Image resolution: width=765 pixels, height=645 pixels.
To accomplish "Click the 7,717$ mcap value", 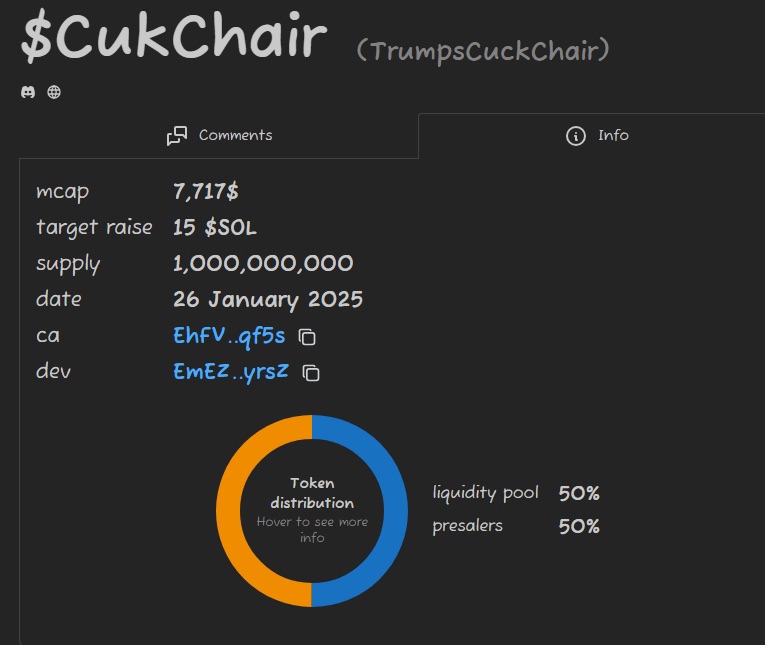I will [x=206, y=192].
